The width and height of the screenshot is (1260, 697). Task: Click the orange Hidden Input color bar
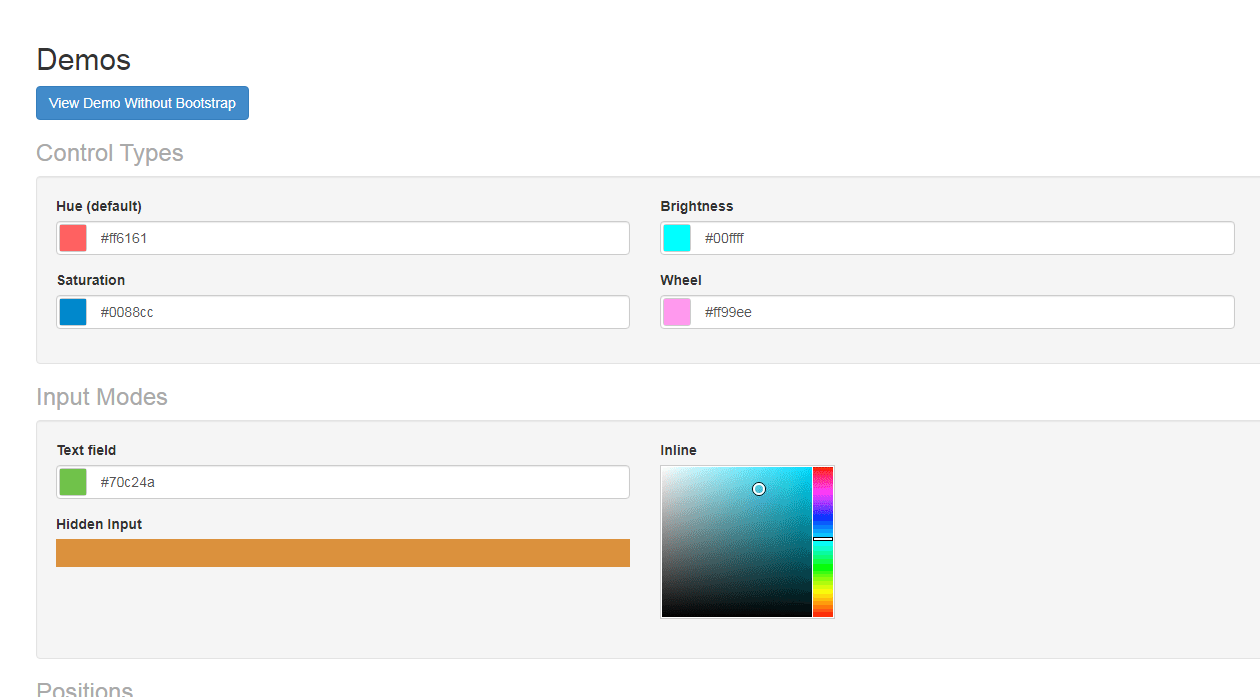pyautogui.click(x=343, y=553)
